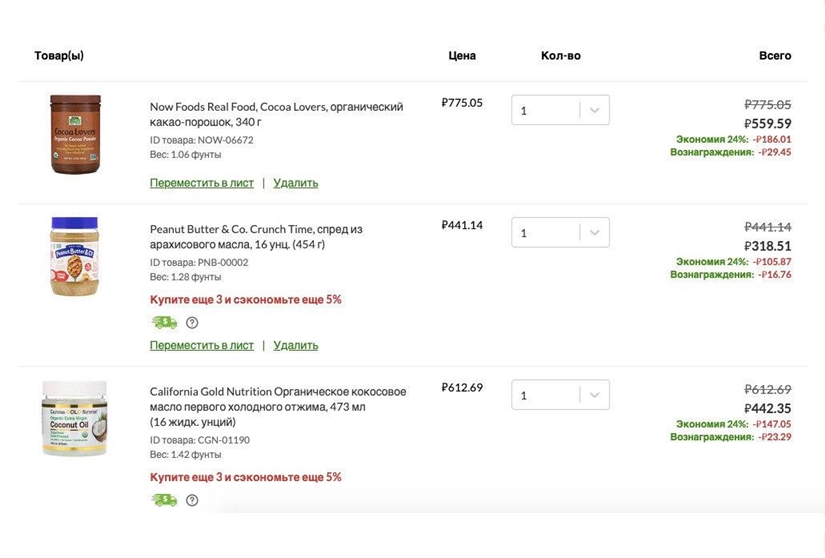Image resolution: width=825 pixels, height=558 pixels.
Task: Open the Peanut Butter & Co. jar image
Action: (76, 256)
